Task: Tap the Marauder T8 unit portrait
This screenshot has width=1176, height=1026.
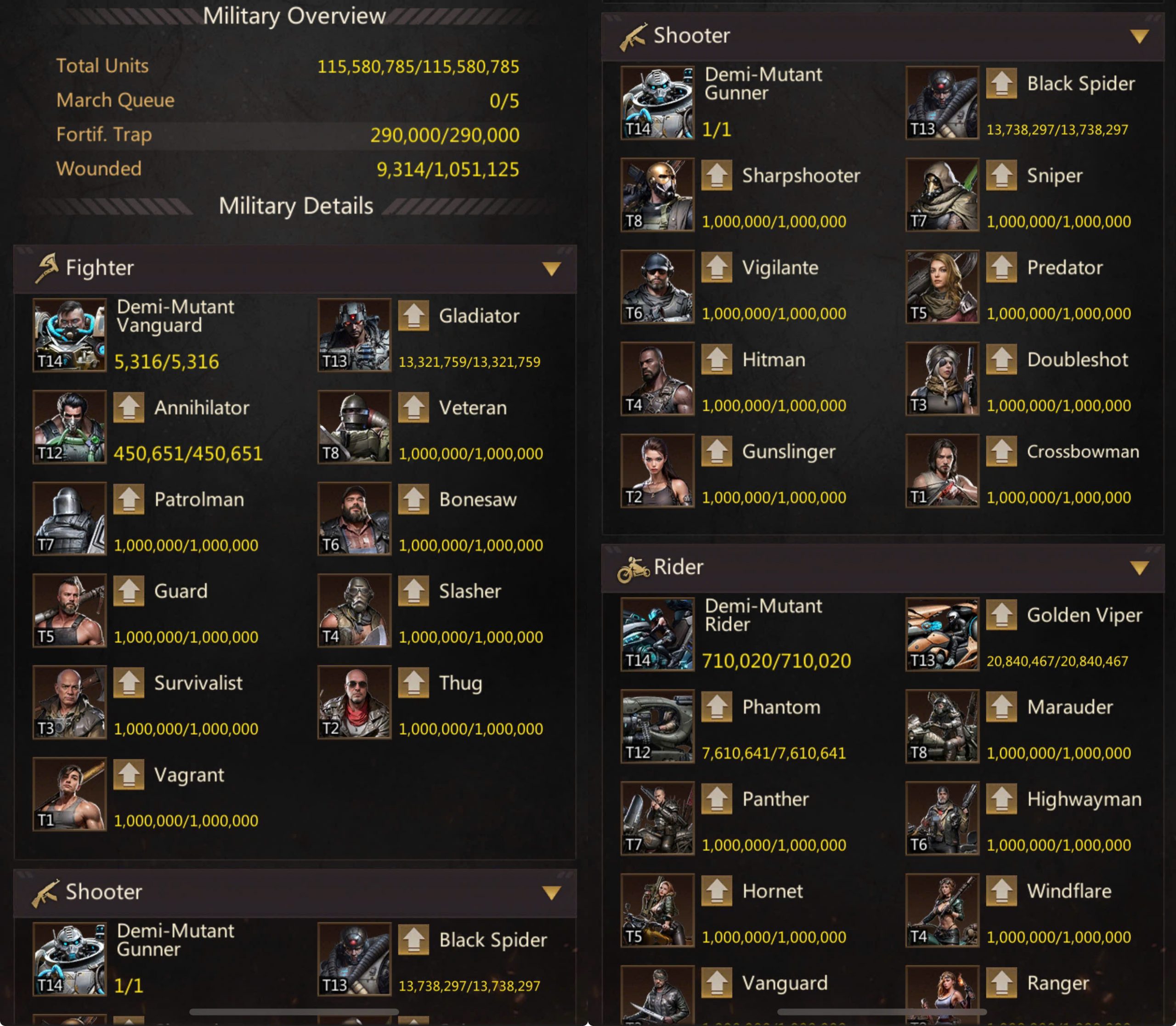Action: pyautogui.click(x=942, y=726)
